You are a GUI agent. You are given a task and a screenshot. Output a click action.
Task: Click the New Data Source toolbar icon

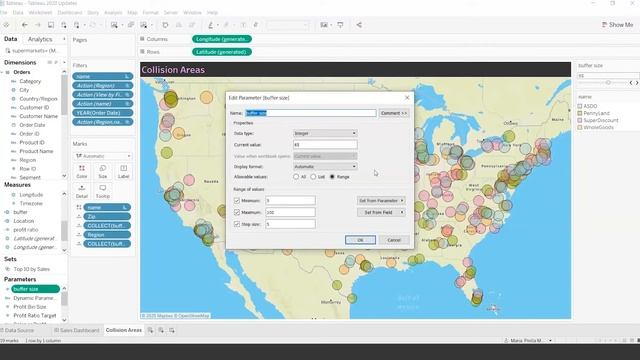[64, 25]
